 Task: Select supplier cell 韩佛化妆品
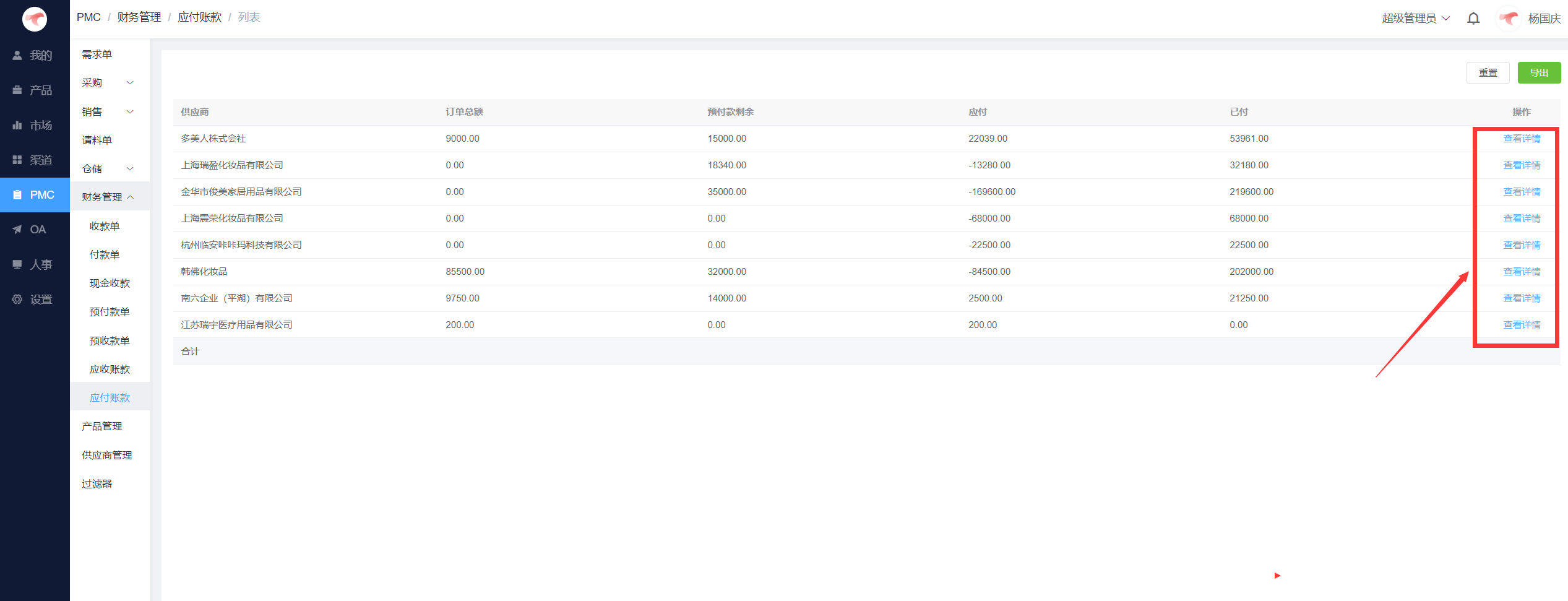[204, 272]
